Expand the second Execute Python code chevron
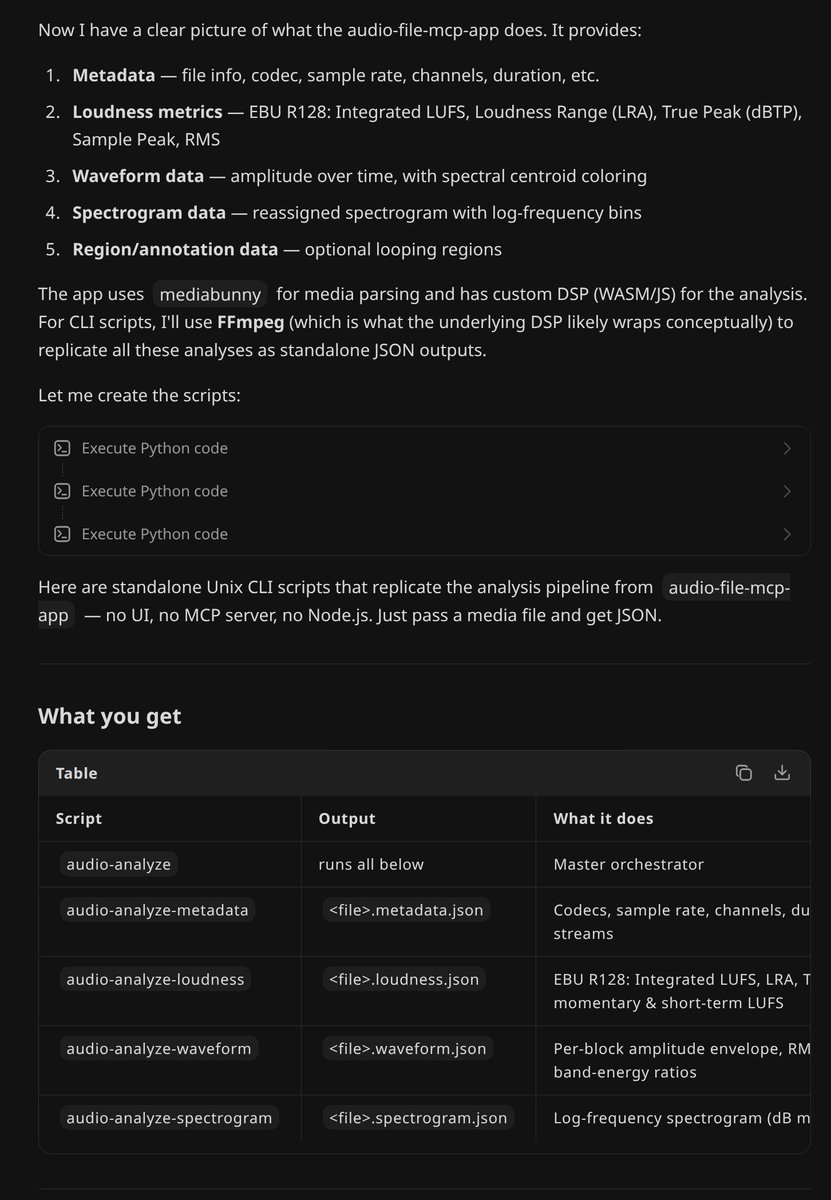The image size is (831, 1200). click(x=787, y=491)
